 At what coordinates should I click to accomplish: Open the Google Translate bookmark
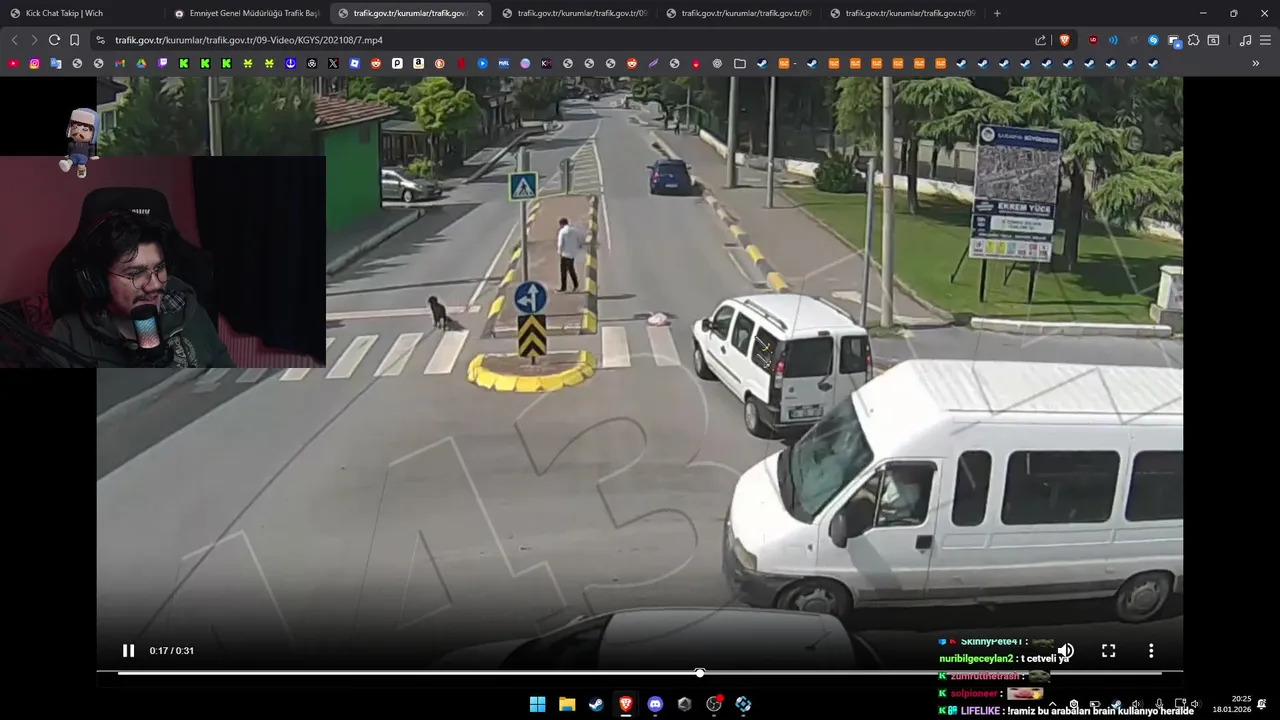coord(55,63)
